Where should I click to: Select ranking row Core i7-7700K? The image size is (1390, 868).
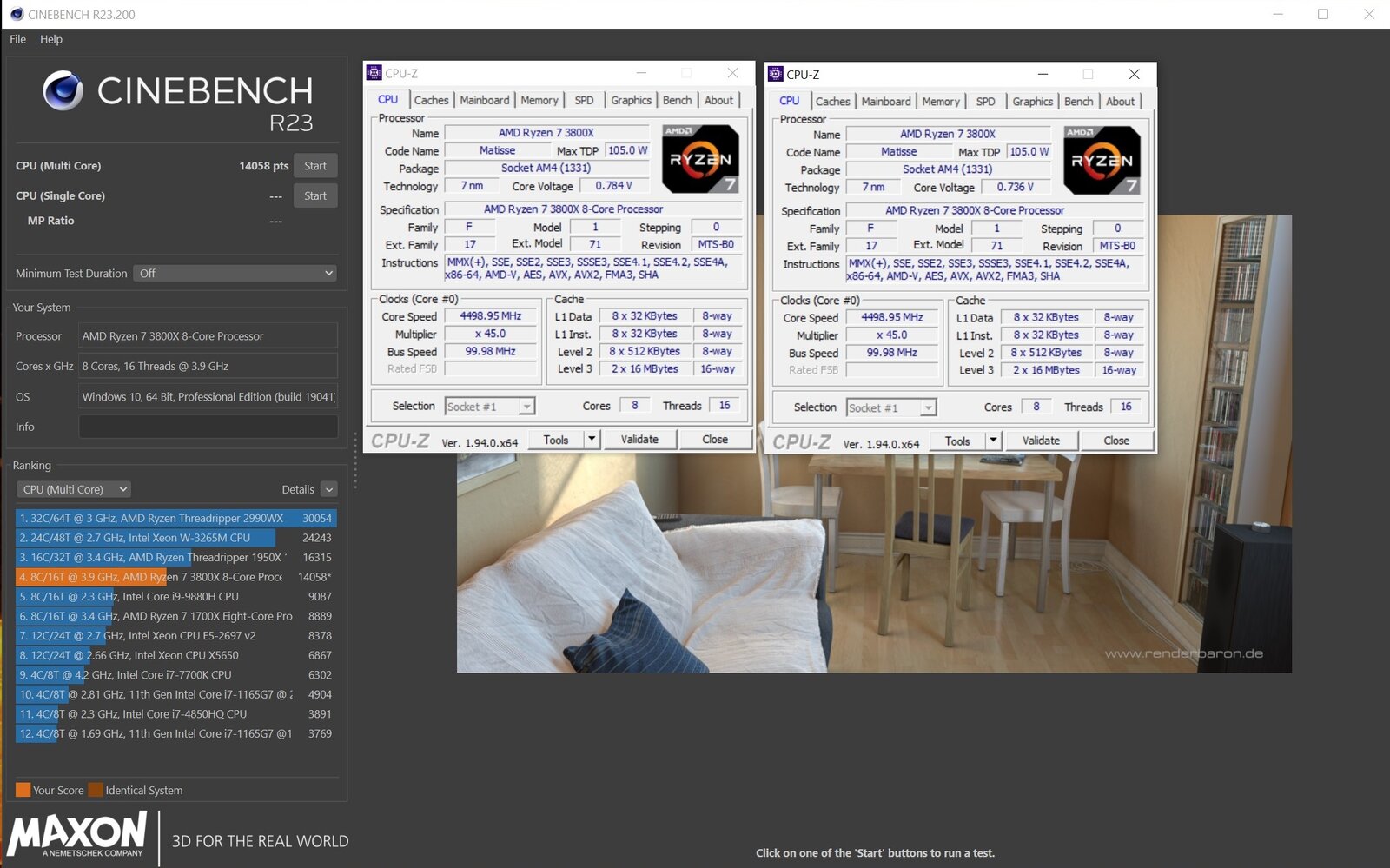176,674
